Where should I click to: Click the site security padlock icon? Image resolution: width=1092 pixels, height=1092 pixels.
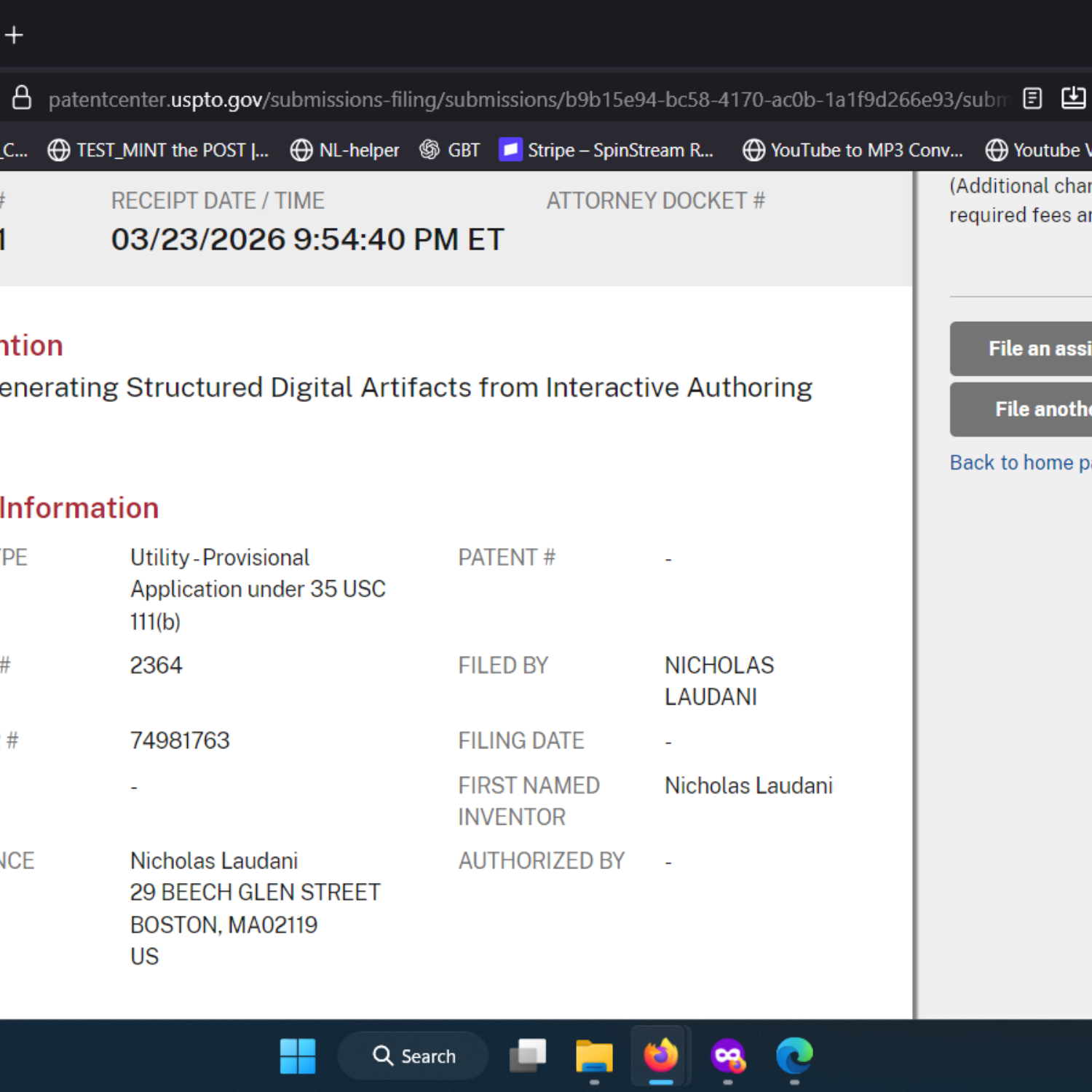coord(22,98)
